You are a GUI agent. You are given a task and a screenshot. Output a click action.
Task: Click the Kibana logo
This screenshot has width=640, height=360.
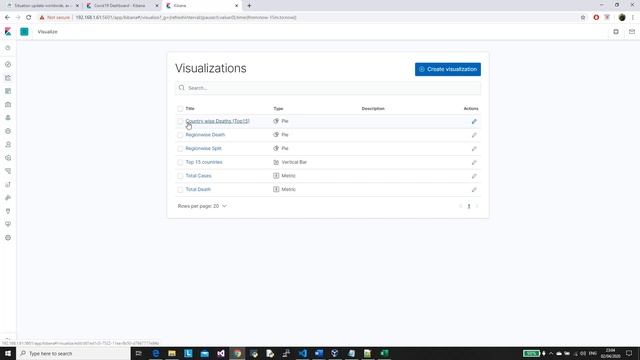coord(8,31)
